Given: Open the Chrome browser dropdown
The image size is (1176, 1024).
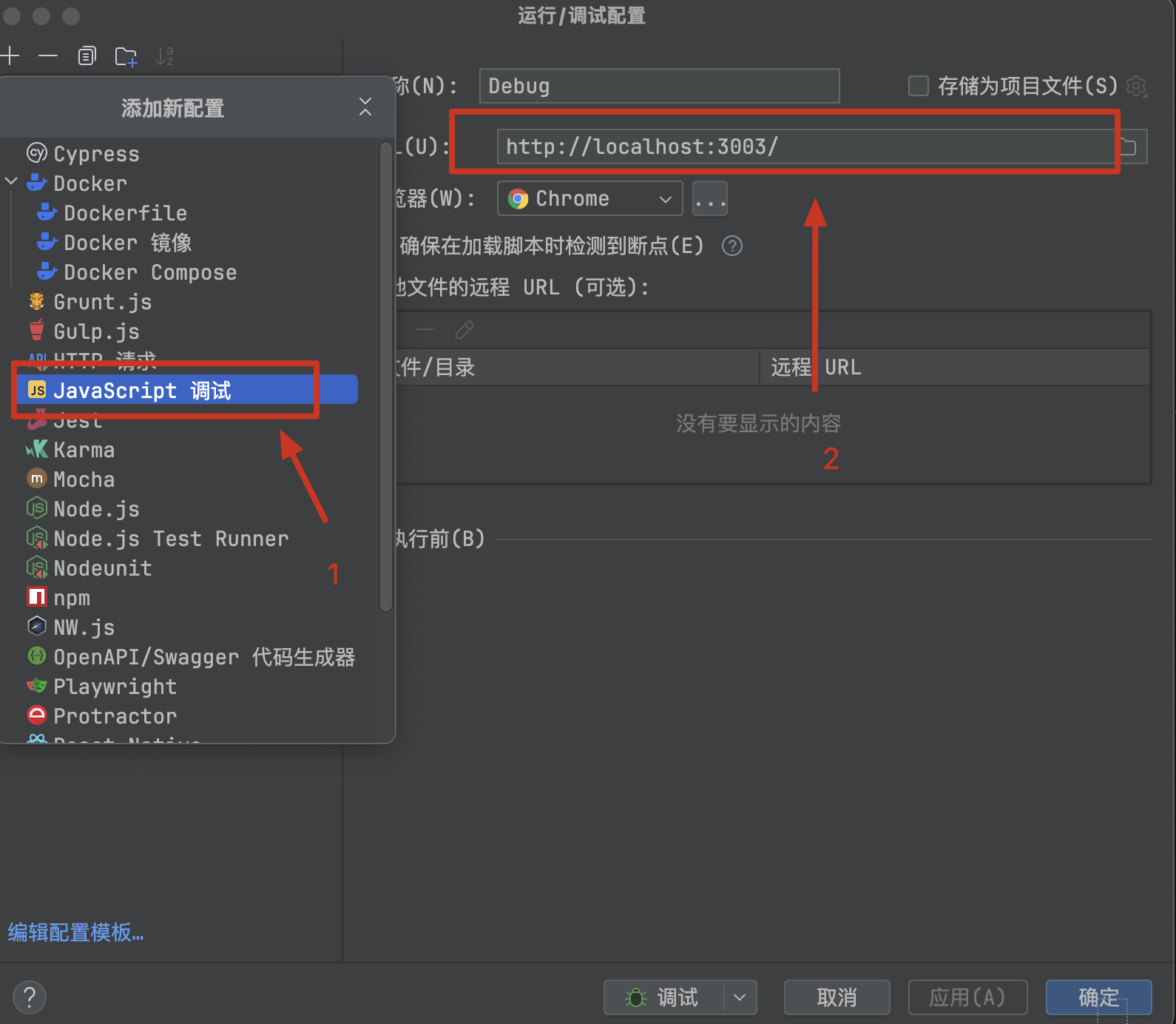Looking at the screenshot, I should pos(589,198).
